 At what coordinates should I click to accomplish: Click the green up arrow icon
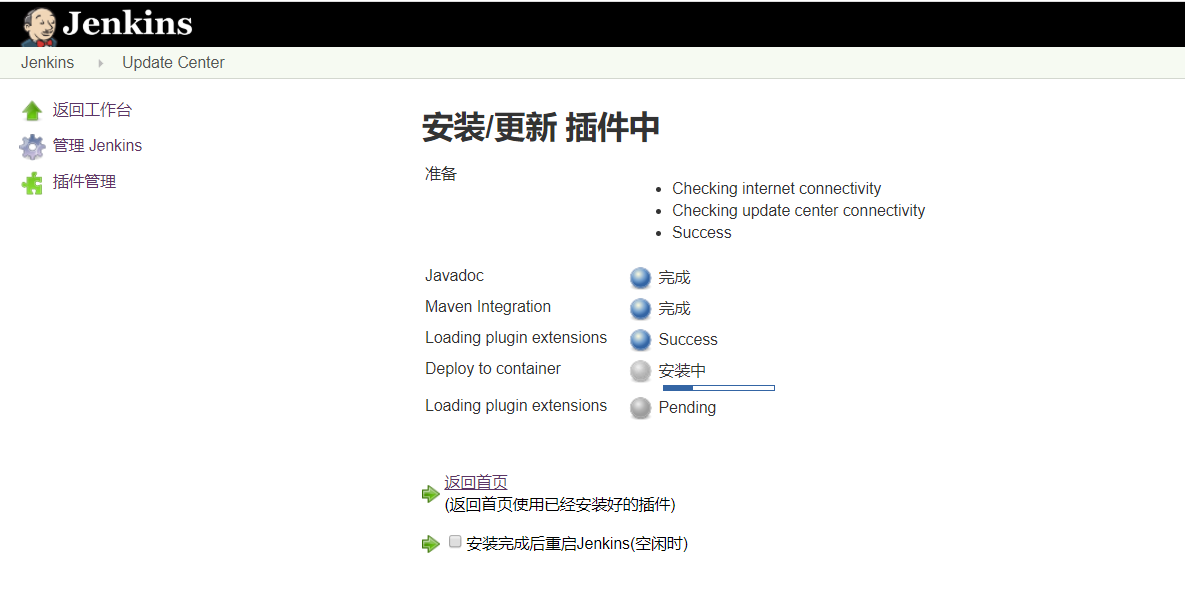(x=32, y=111)
